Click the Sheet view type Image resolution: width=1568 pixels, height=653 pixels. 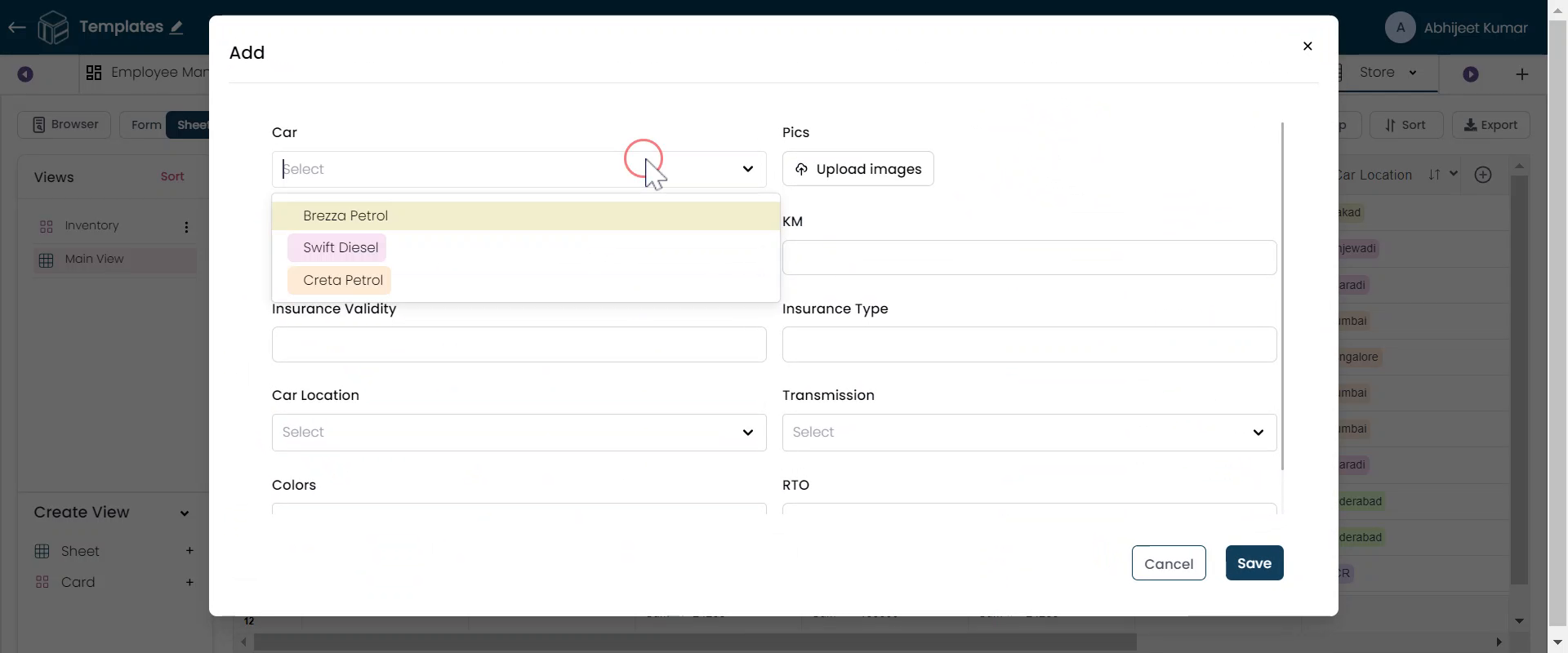point(80,552)
